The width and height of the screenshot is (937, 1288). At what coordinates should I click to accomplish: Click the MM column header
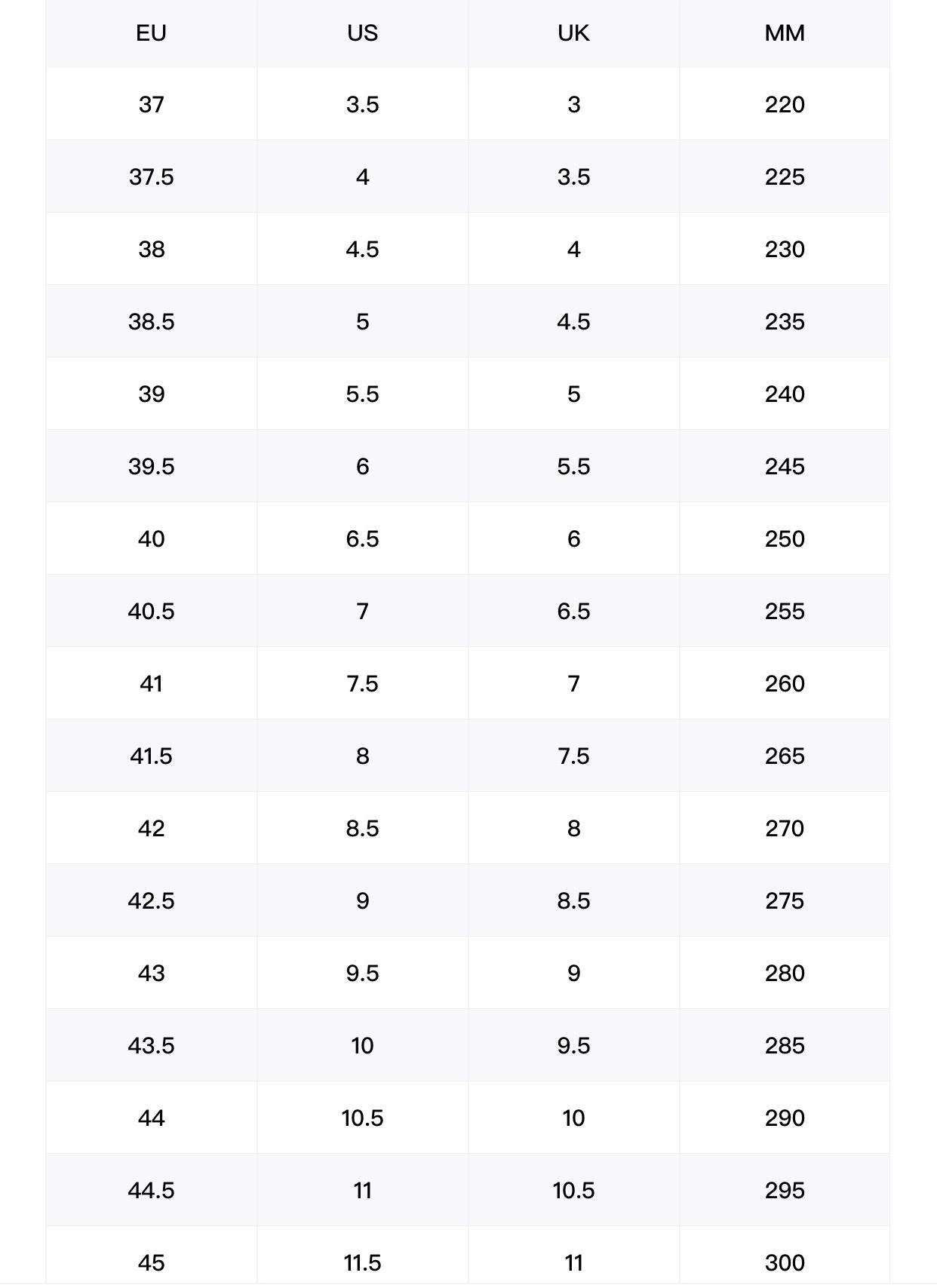pyautogui.click(x=785, y=33)
